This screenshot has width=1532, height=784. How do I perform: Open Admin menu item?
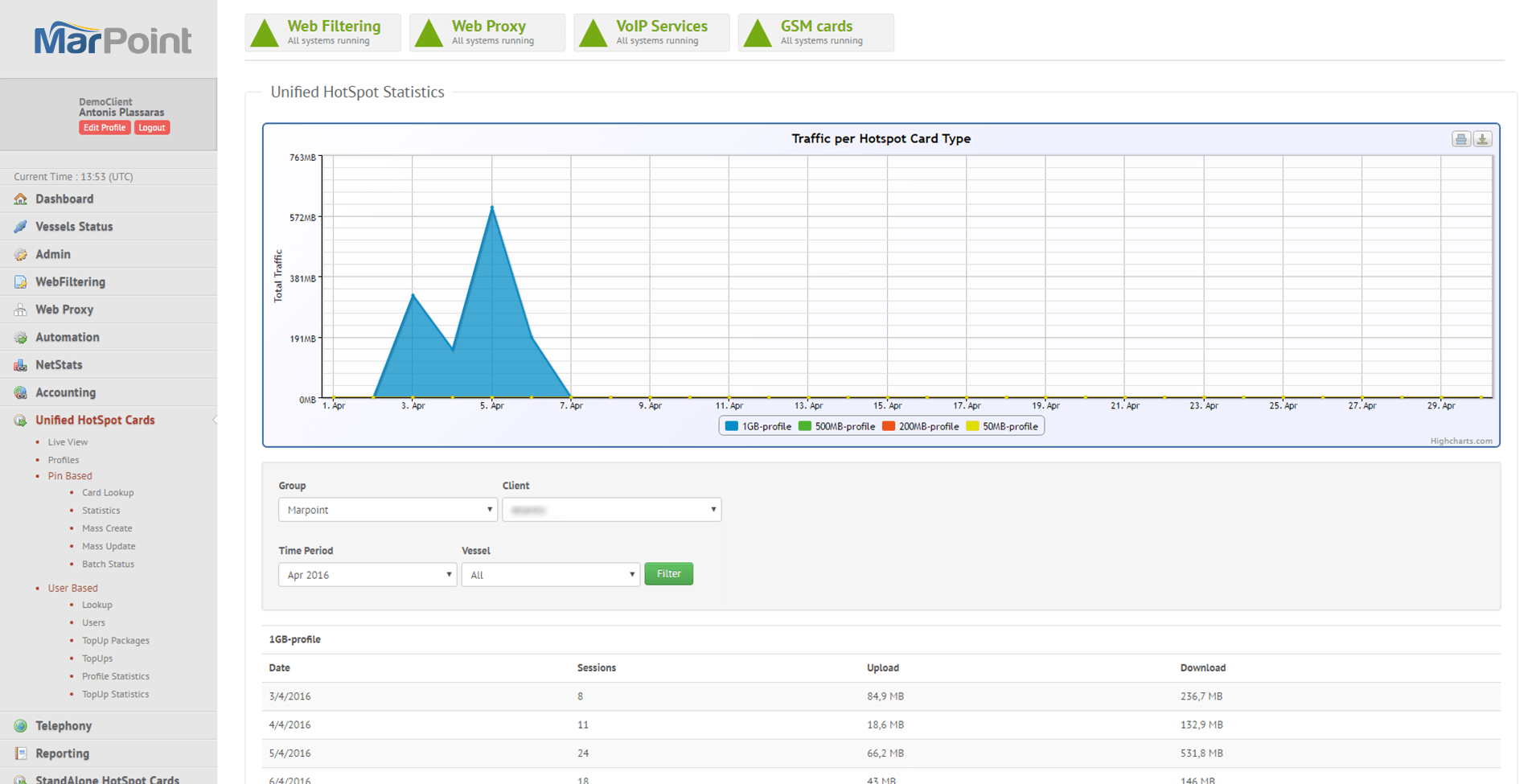[53, 254]
